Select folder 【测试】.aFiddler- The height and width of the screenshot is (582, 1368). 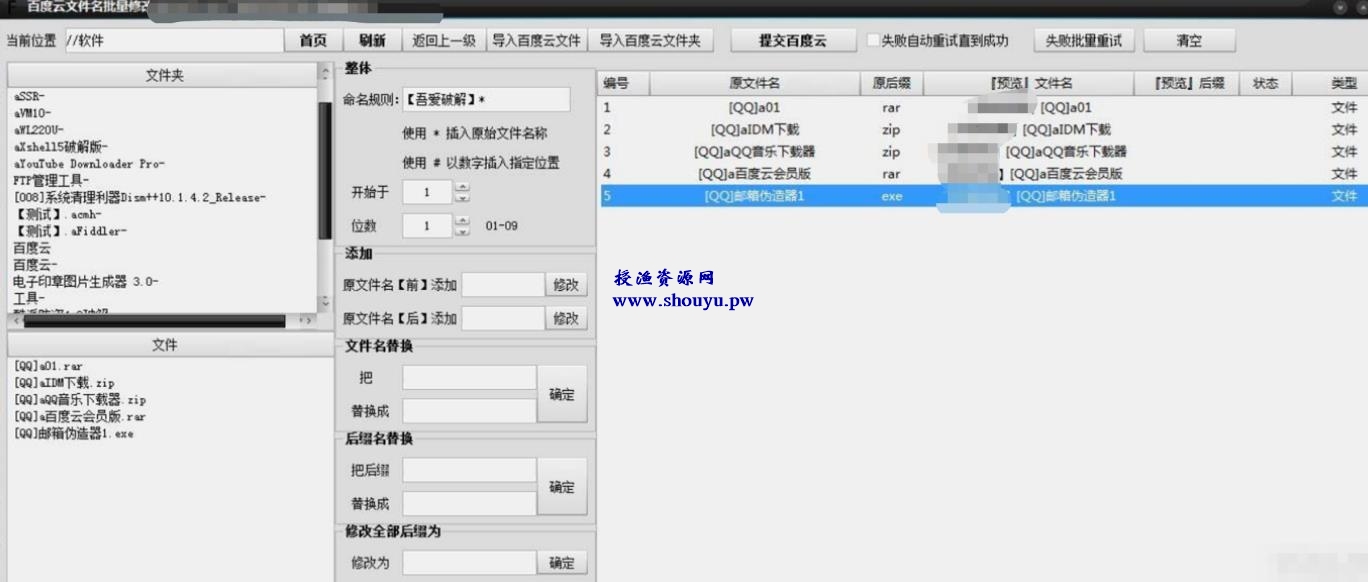(70, 232)
